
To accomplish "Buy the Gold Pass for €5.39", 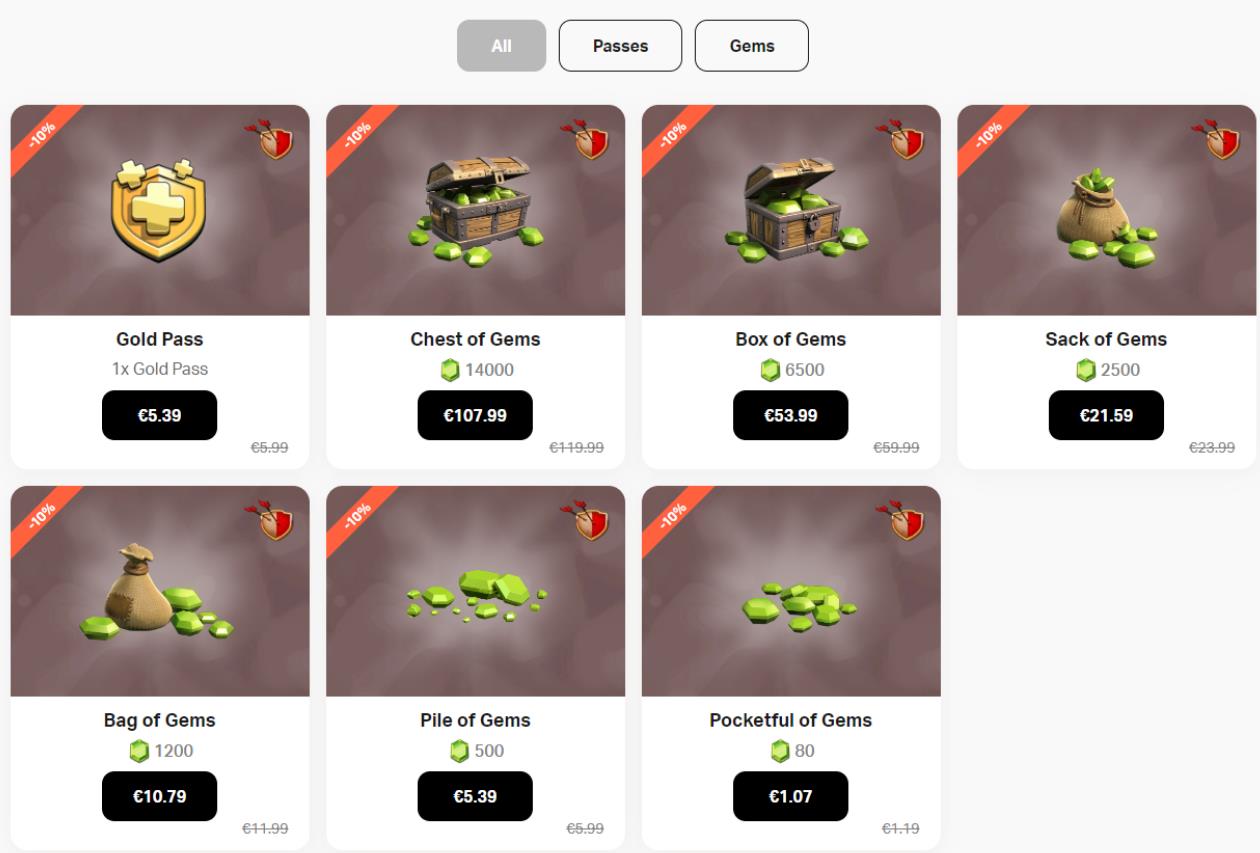I will click(160, 415).
